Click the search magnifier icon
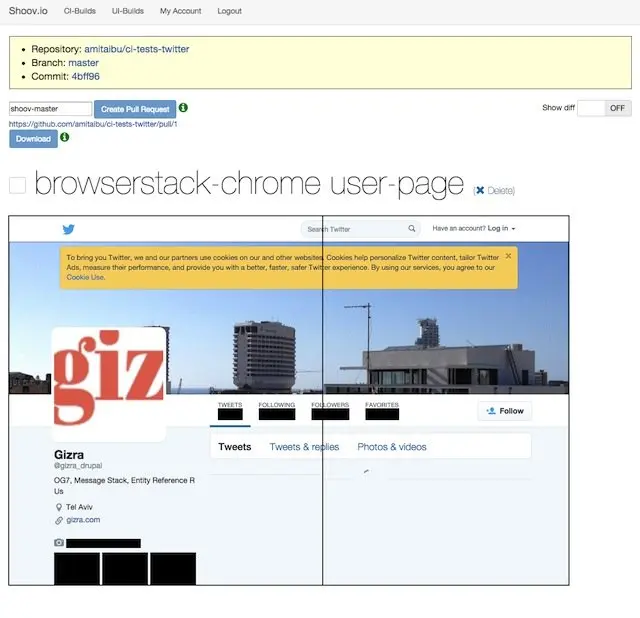The width and height of the screenshot is (640, 618). coord(412,229)
